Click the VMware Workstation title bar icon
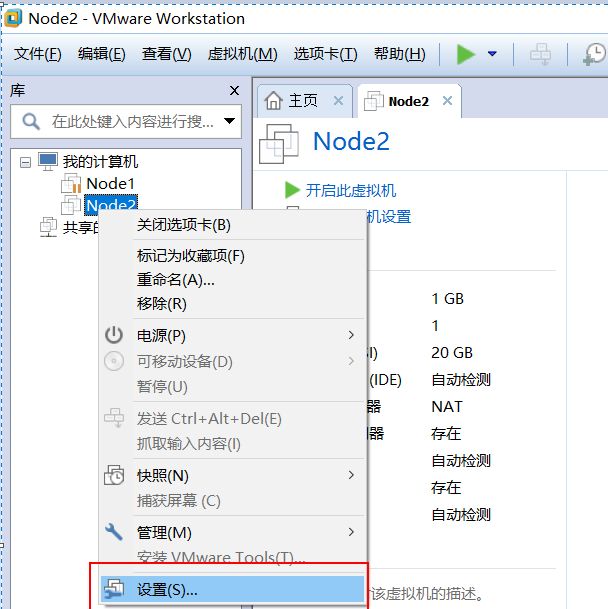Viewport: 608px width, 609px height. (x=13, y=18)
